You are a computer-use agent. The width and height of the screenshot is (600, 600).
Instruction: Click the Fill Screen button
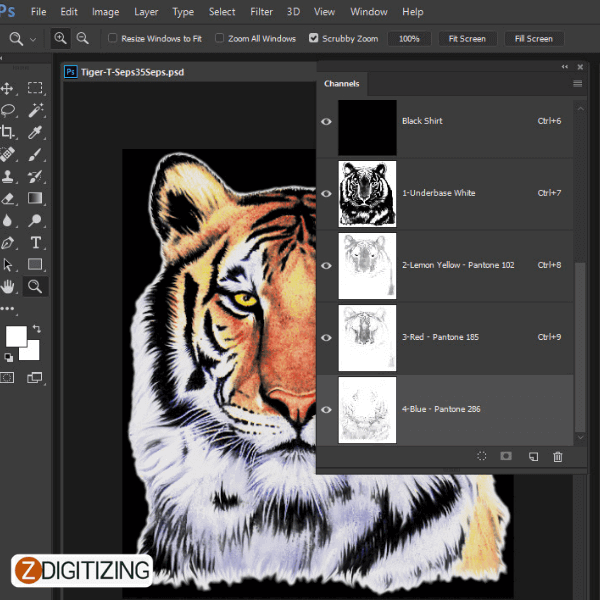(534, 39)
